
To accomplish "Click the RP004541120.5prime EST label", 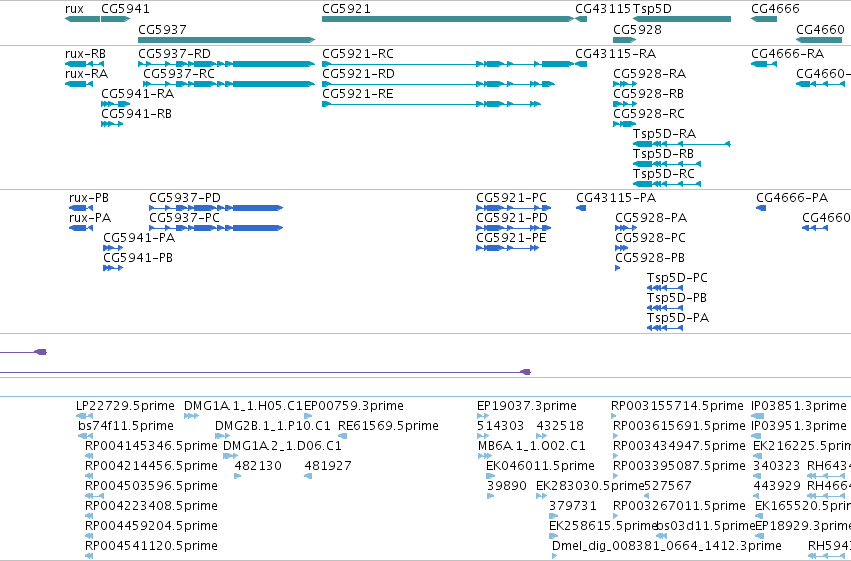I will [x=151, y=546].
